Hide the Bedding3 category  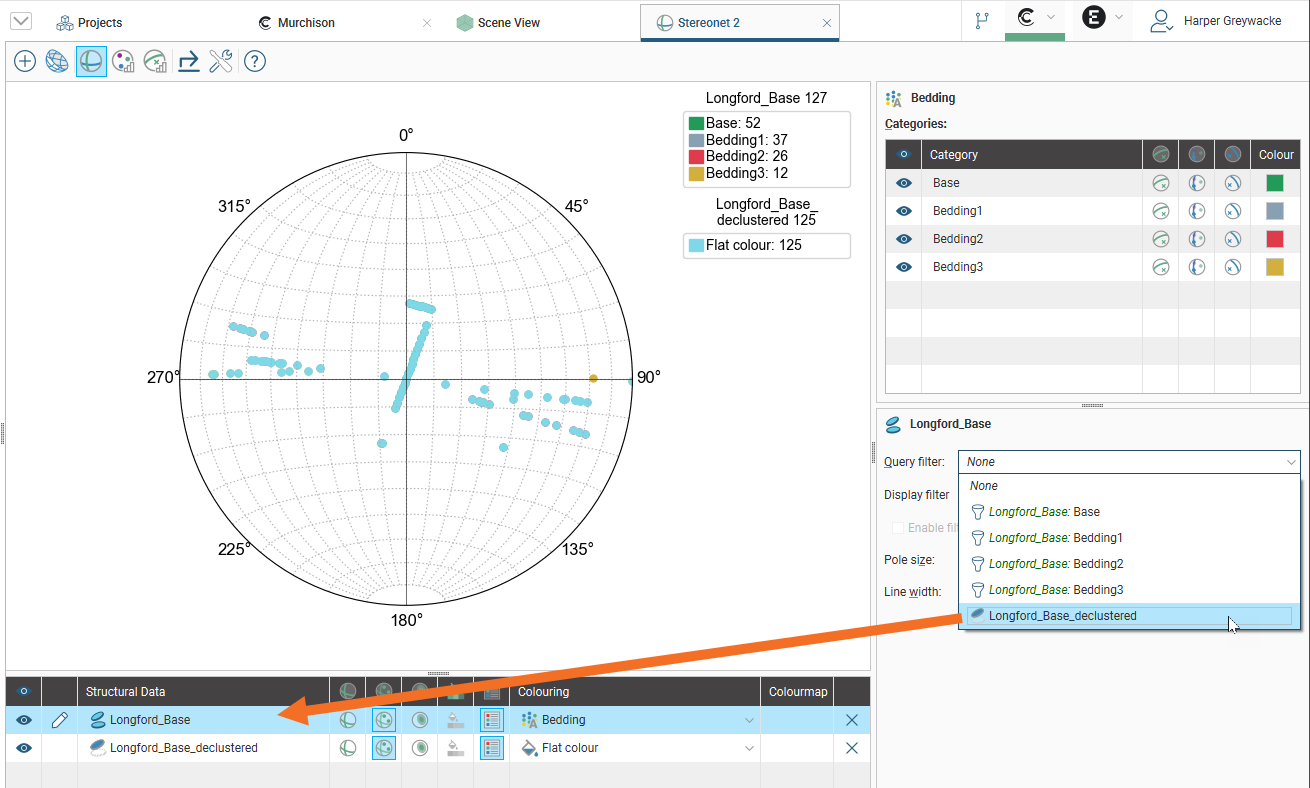(x=904, y=267)
